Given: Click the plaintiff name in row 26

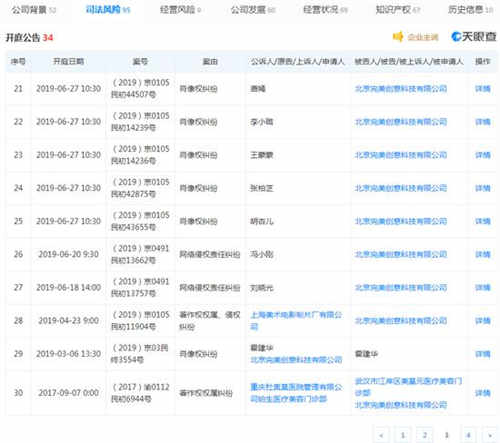Looking at the screenshot, I should [x=262, y=255].
